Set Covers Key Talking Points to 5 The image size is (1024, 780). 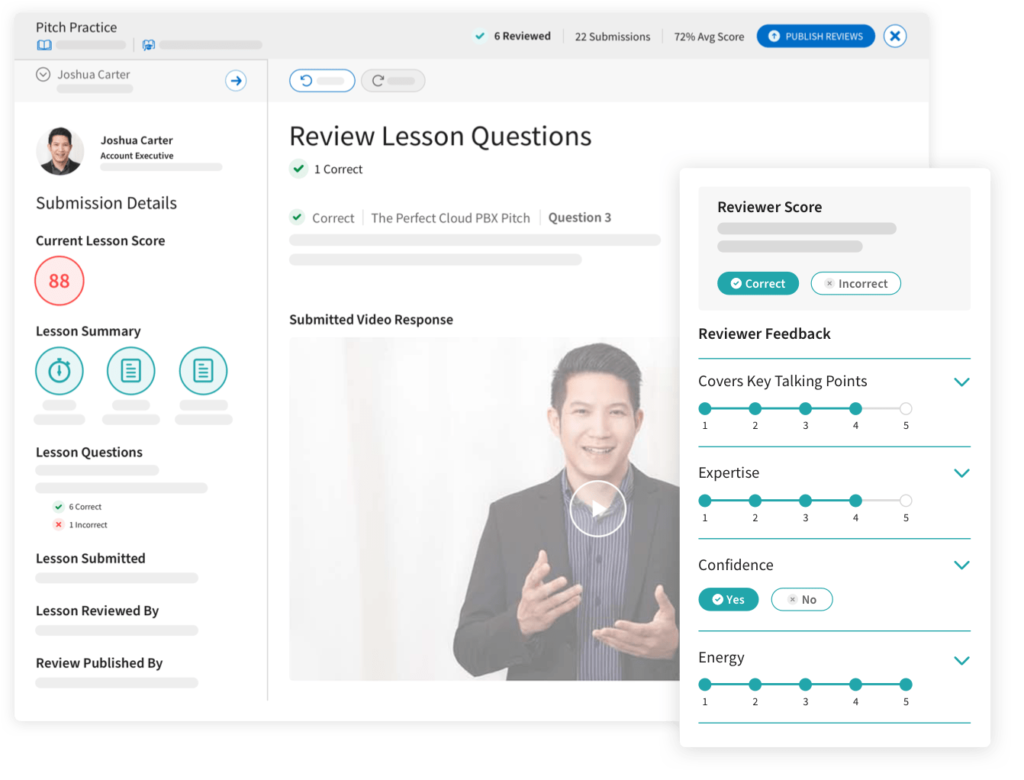(905, 409)
